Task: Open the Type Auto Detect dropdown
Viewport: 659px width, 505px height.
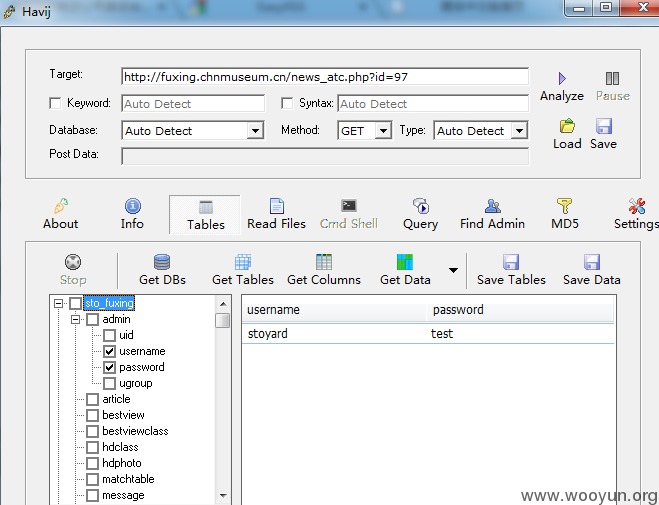Action: point(519,131)
